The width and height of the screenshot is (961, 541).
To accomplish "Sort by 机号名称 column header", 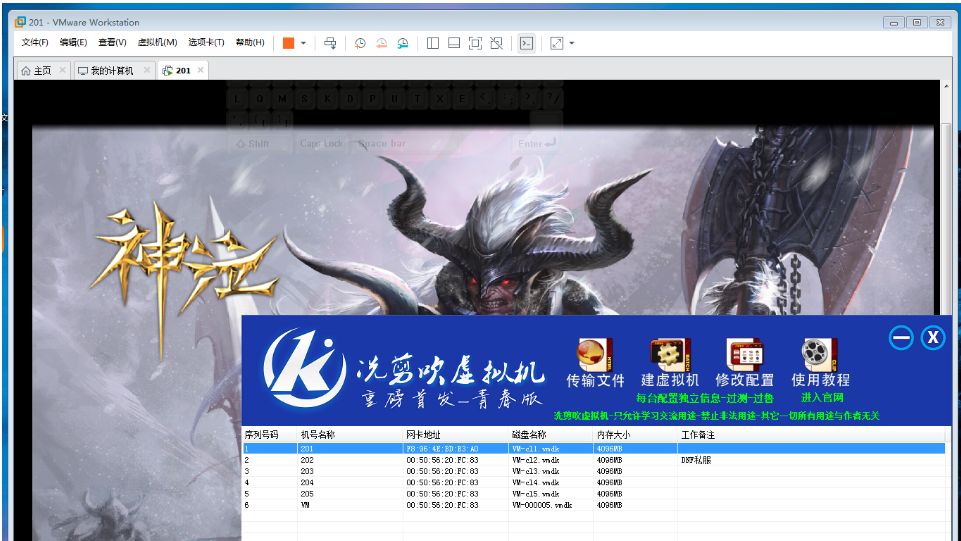I will tap(350, 434).
